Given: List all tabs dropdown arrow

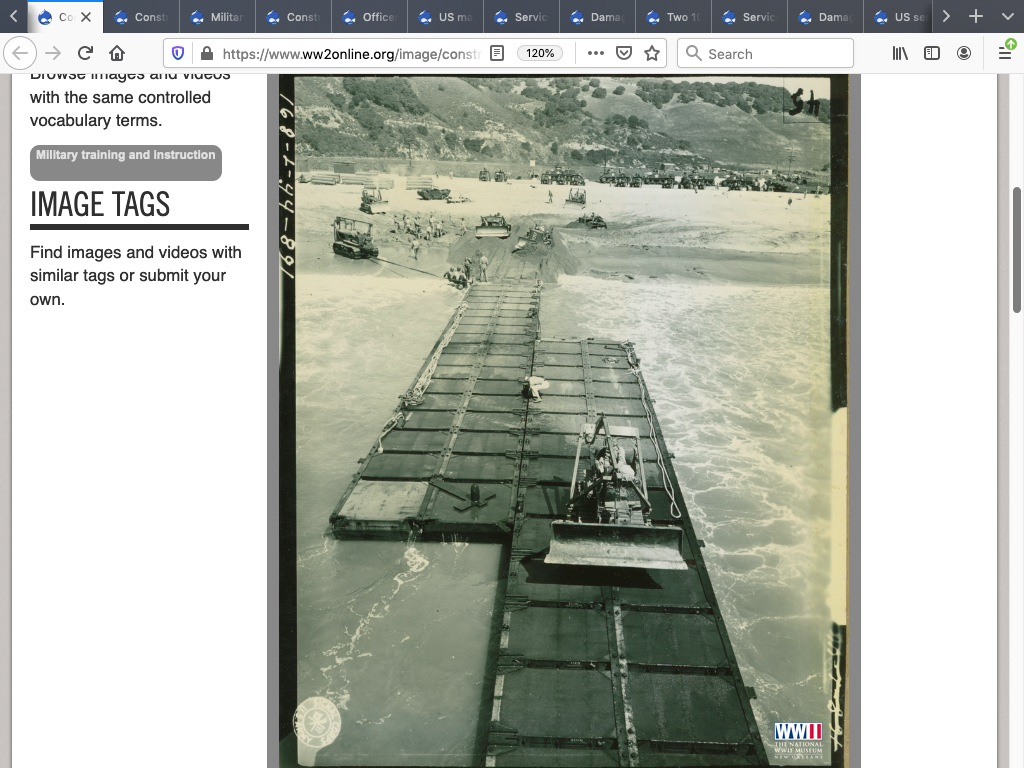Looking at the screenshot, I should pyautogui.click(x=1007, y=17).
